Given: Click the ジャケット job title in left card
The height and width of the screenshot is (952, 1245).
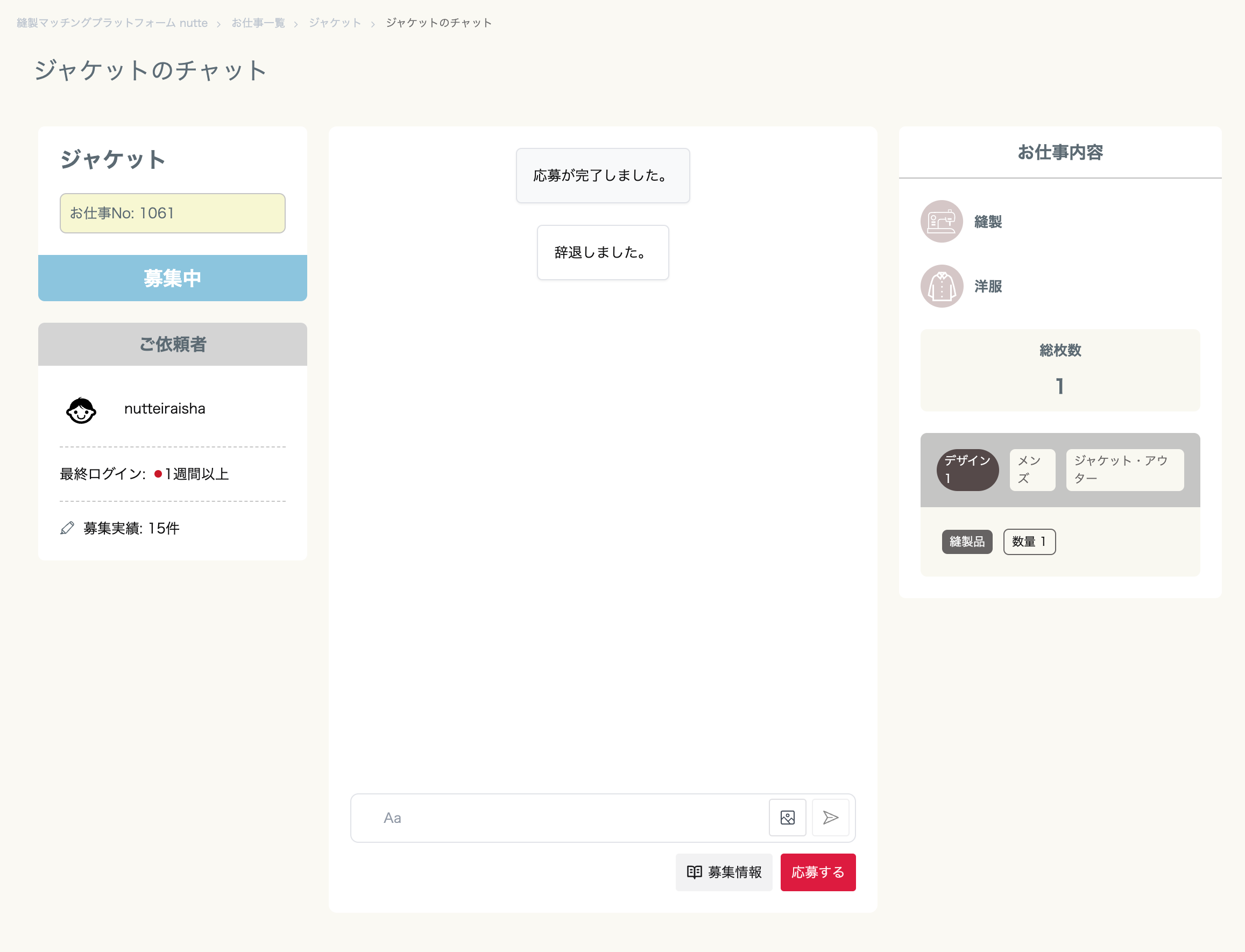Looking at the screenshot, I should point(113,159).
